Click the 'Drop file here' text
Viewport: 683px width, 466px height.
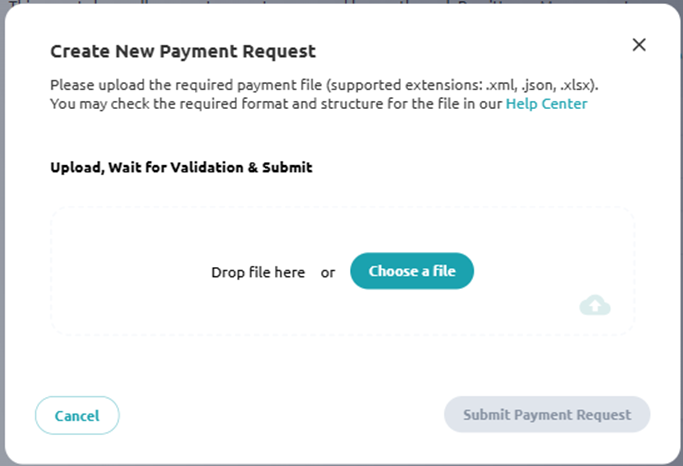258,272
